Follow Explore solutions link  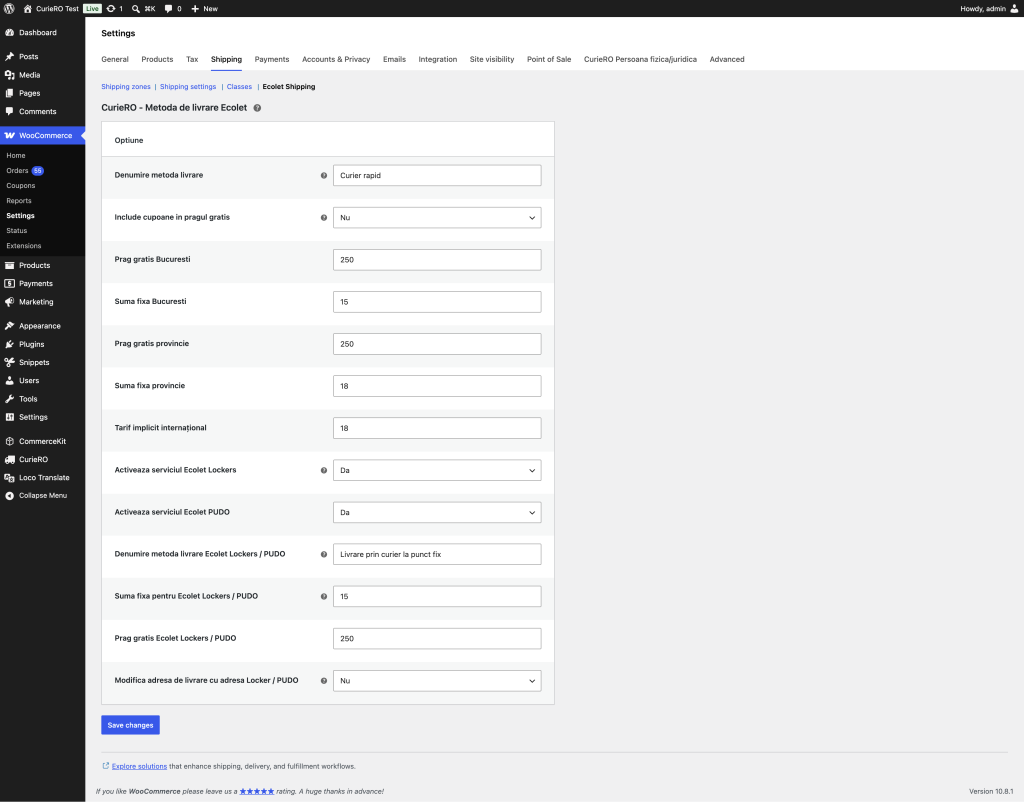139,766
